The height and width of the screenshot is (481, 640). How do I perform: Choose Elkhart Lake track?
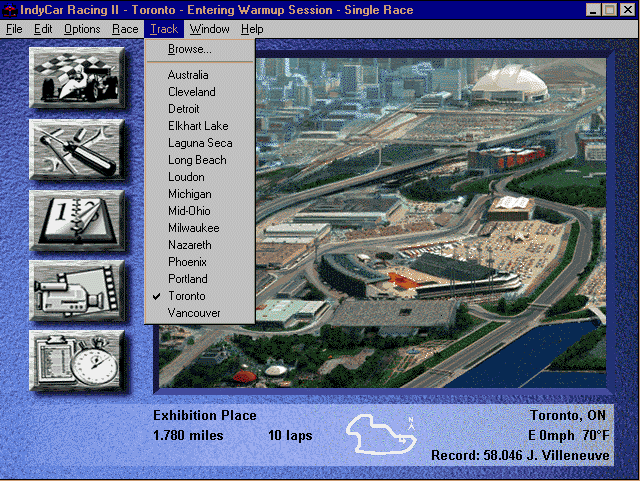point(198,126)
